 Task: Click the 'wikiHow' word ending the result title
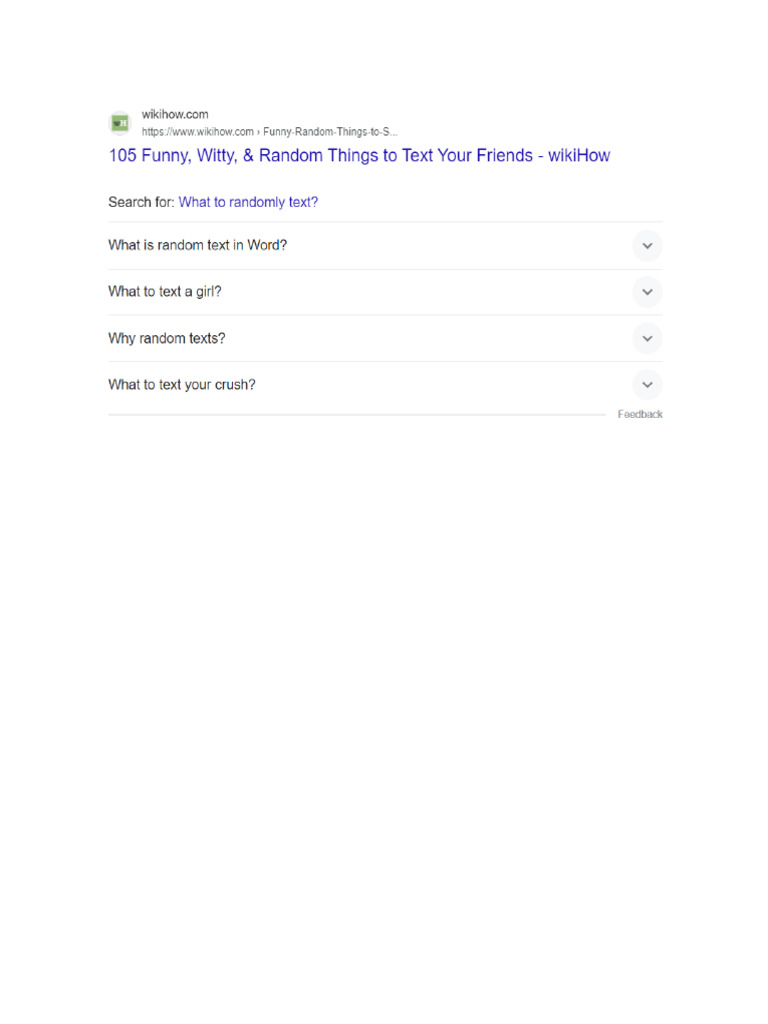[x=579, y=156]
